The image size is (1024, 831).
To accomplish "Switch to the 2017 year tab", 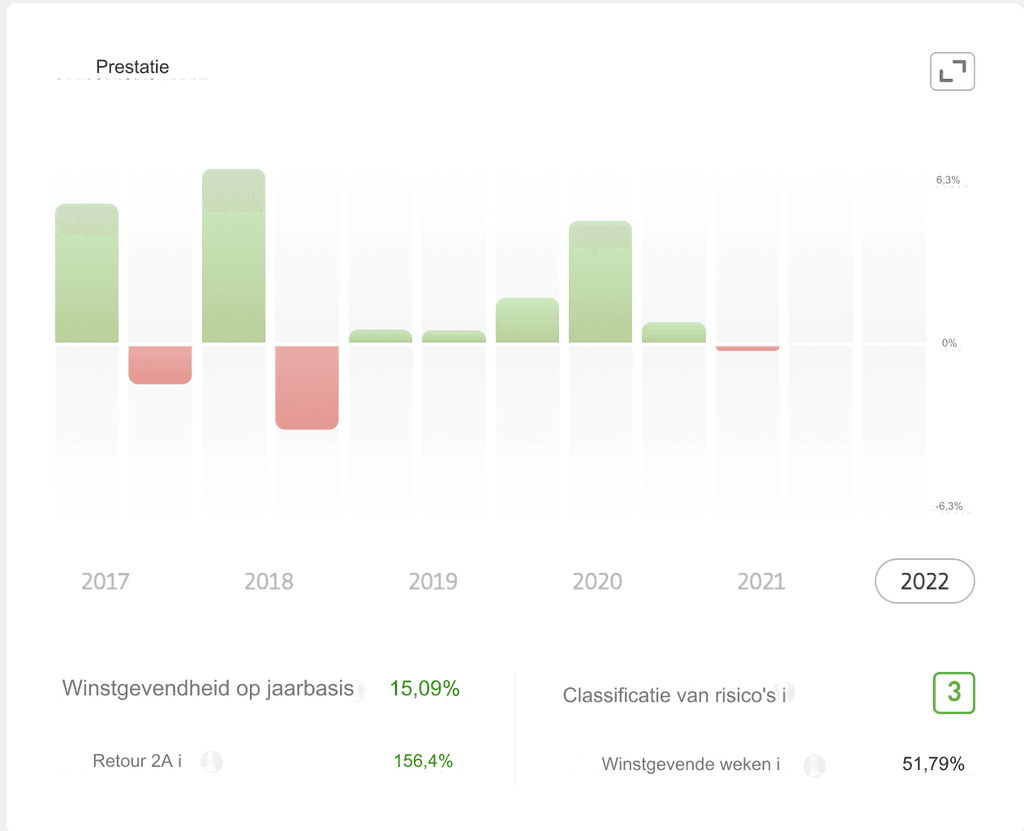I will click(x=105, y=581).
